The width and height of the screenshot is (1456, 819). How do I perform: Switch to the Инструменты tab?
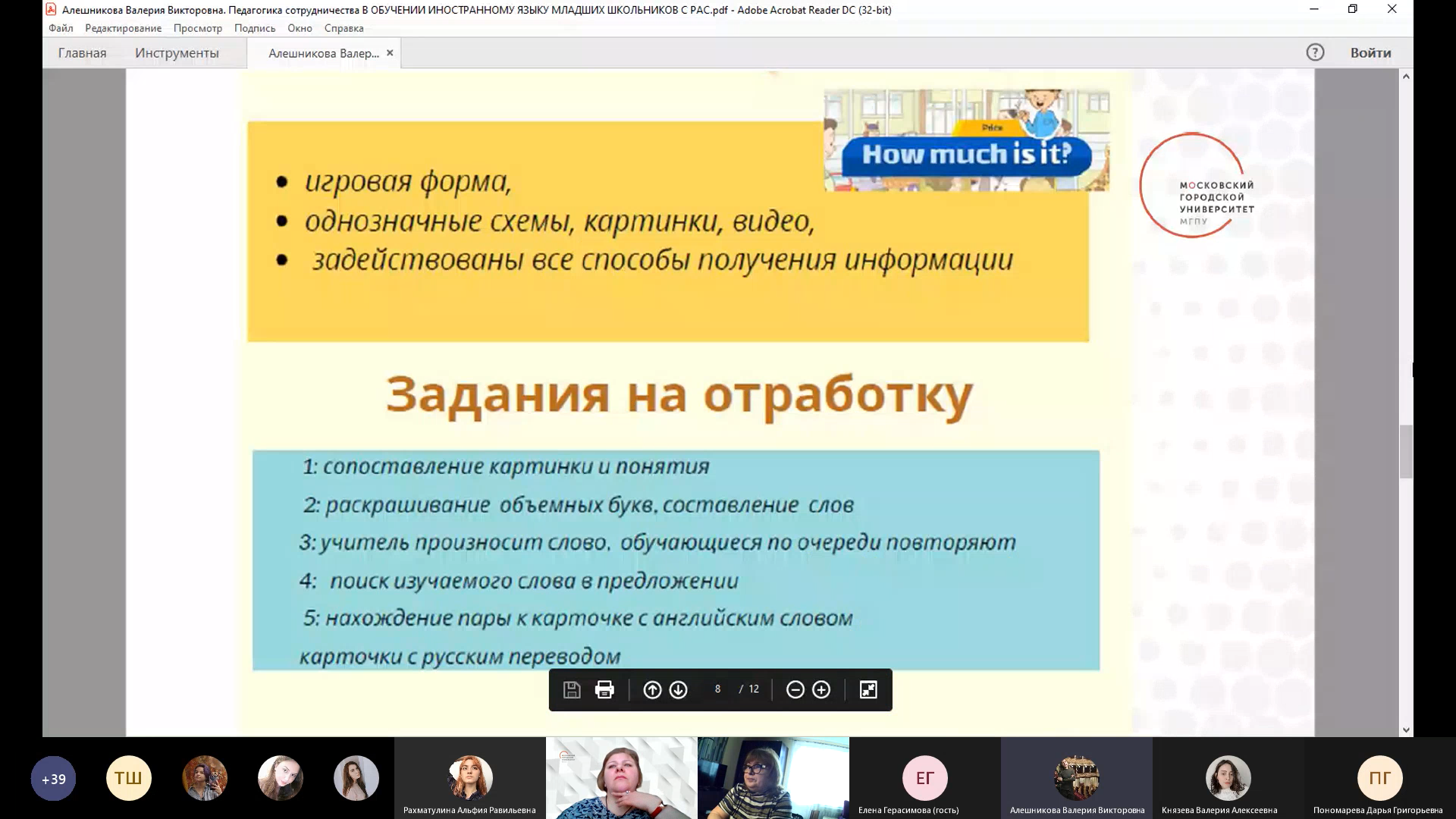click(x=177, y=53)
